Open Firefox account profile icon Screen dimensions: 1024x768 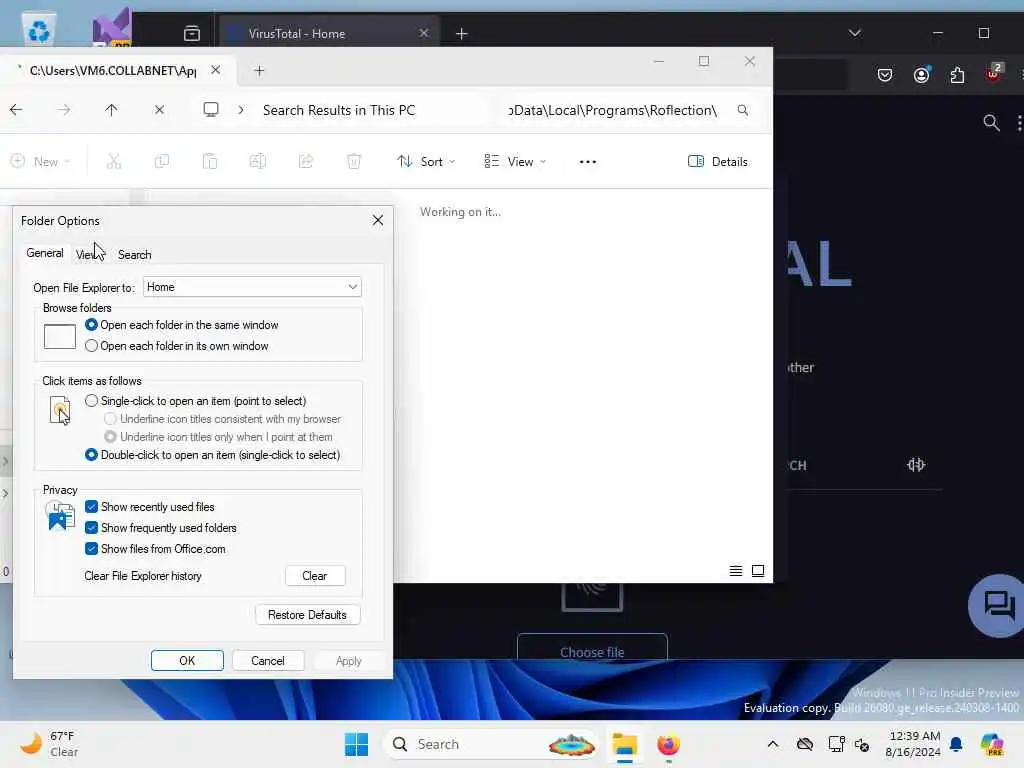point(921,75)
